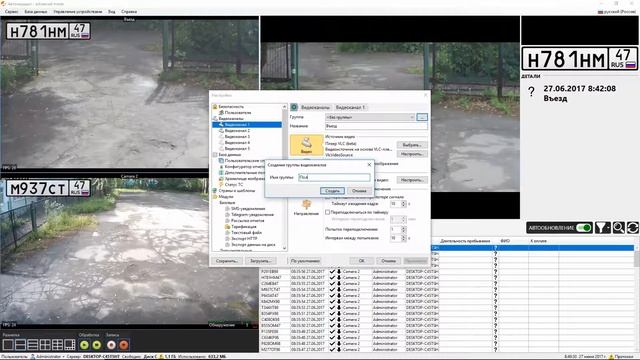Image resolution: width=640 pixels, height=360 pixels.
Task: Click the events table vertical scrollbar
Action: point(637,298)
